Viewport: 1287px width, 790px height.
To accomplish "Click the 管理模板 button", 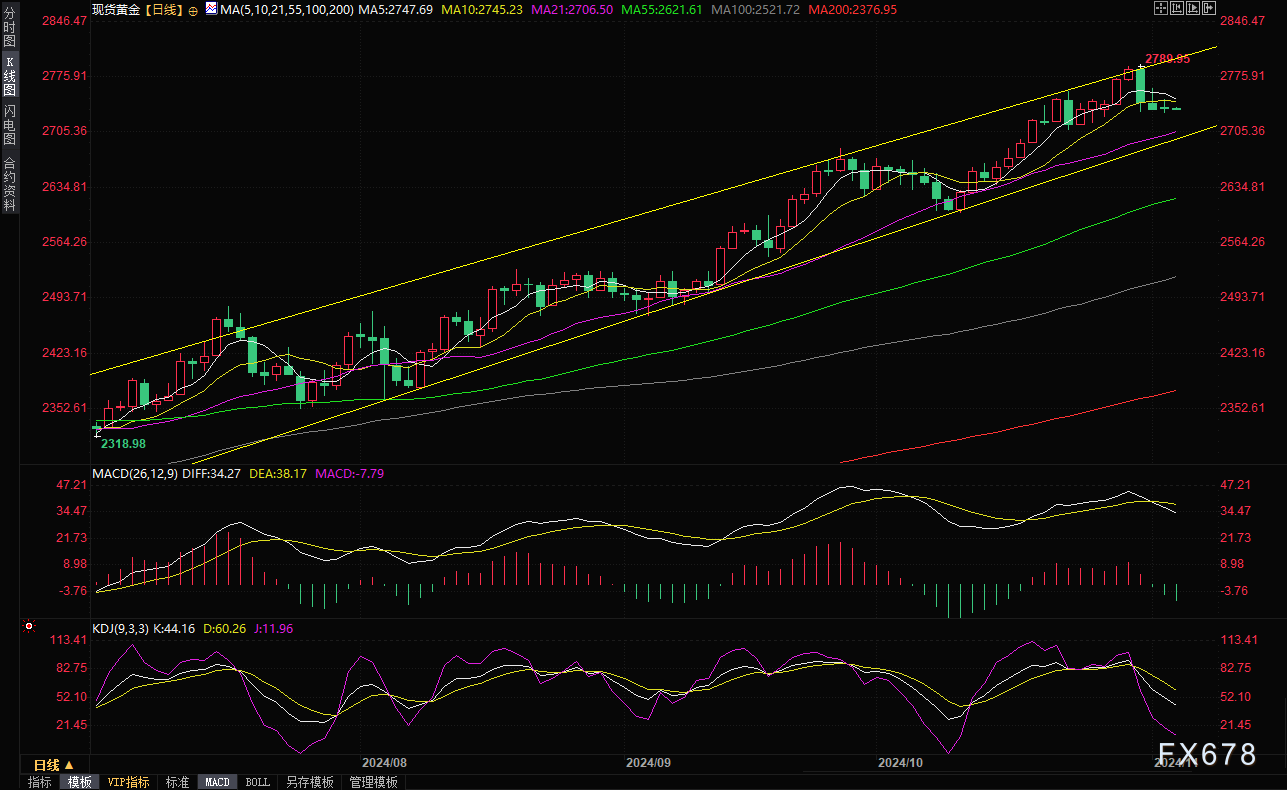I will tap(373, 782).
